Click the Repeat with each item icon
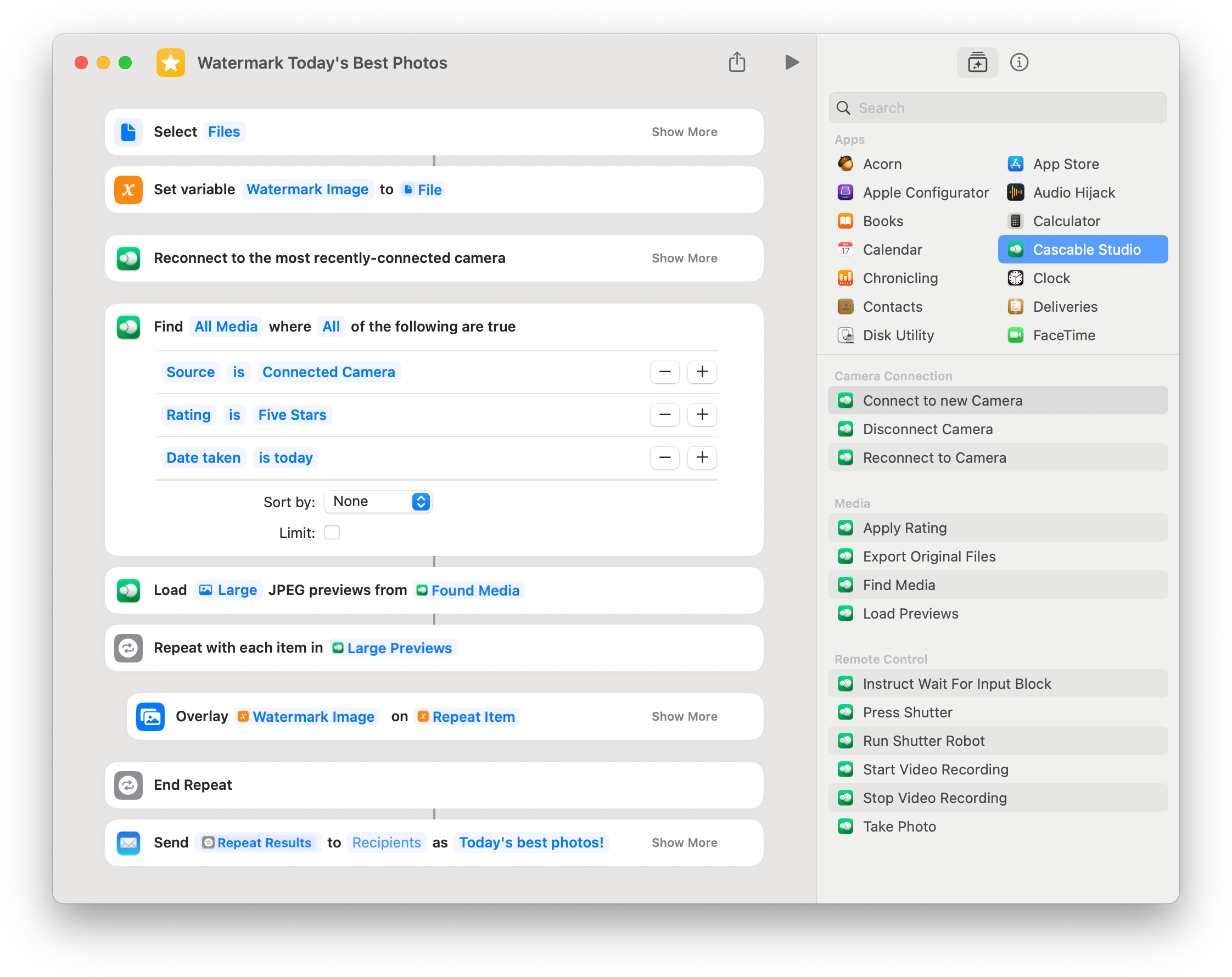This screenshot has width=1232, height=977. [128, 648]
